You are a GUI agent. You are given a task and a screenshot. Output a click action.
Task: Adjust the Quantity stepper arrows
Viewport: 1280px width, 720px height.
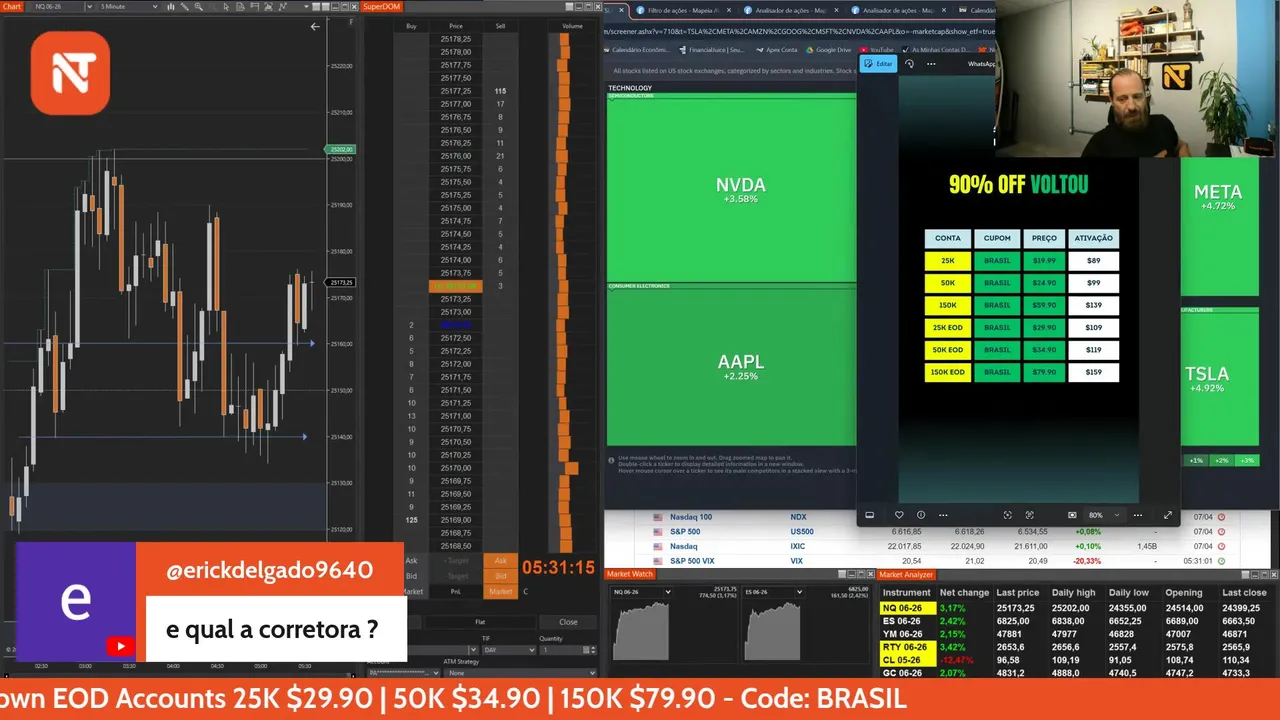(x=593, y=650)
